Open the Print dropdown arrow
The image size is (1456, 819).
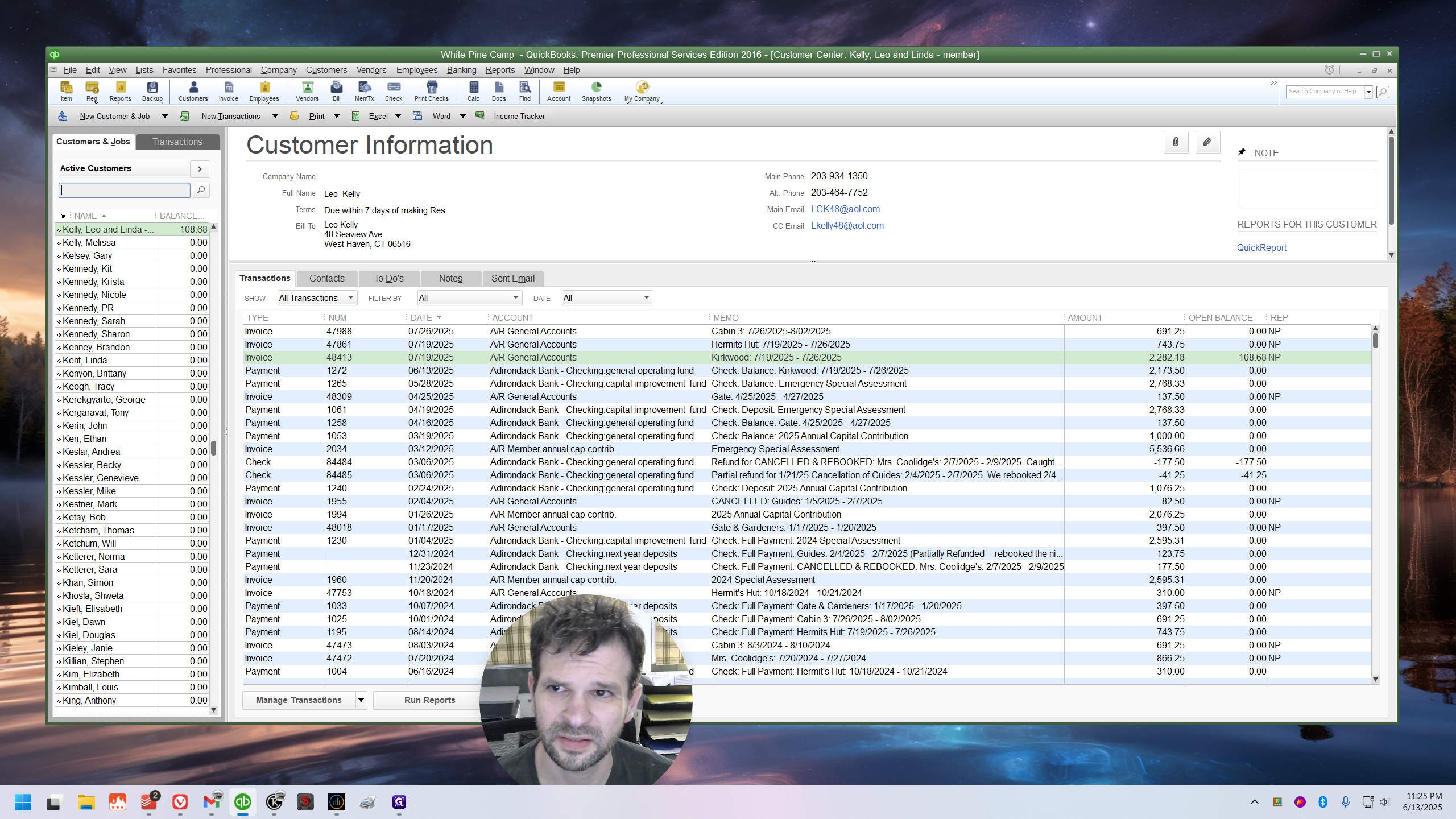click(336, 116)
